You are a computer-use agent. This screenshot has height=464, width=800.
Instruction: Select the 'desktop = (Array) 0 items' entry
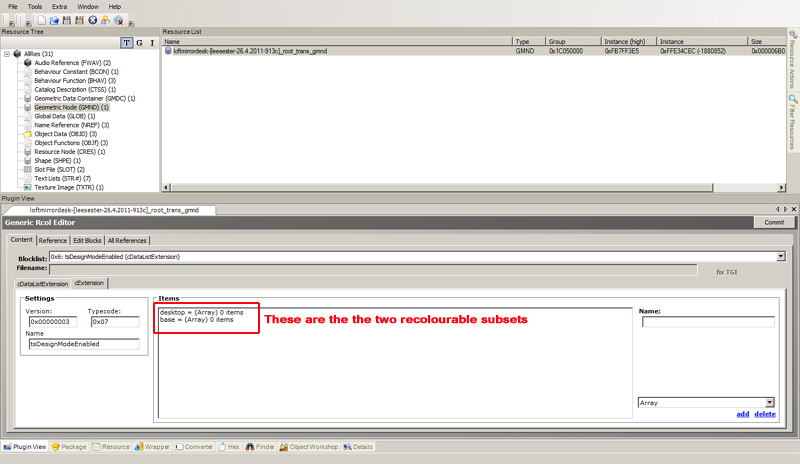pyautogui.click(x=201, y=312)
